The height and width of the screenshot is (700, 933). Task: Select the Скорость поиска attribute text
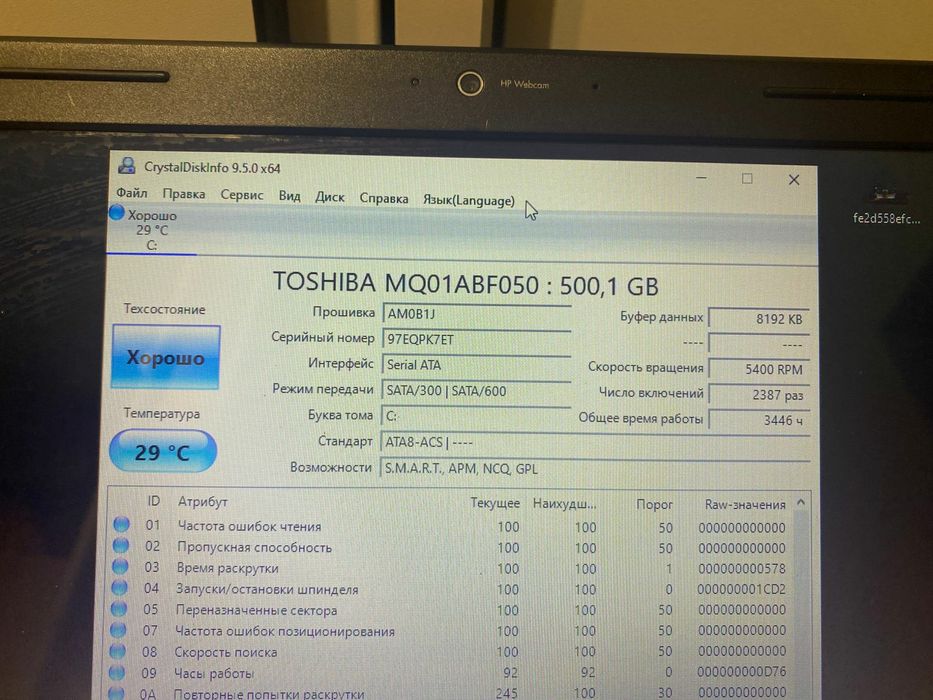tap(226, 652)
